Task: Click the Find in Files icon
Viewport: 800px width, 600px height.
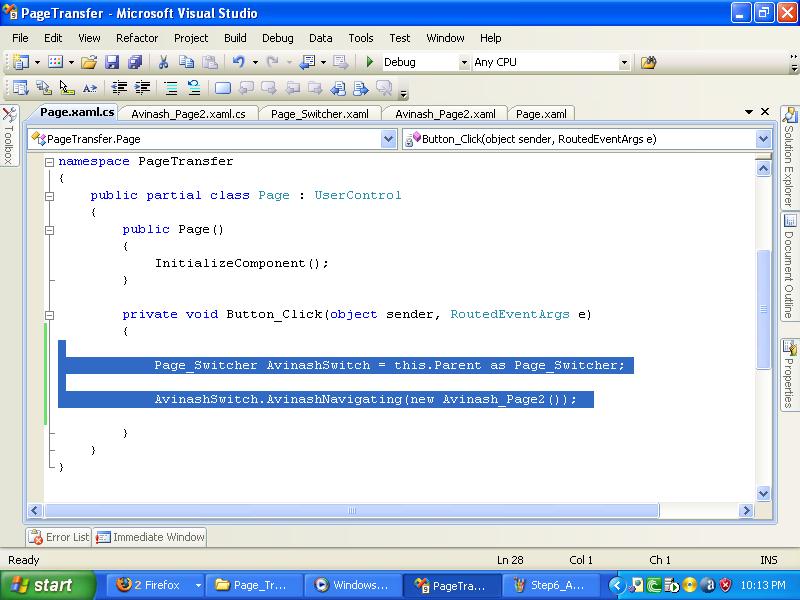Action: 648,62
